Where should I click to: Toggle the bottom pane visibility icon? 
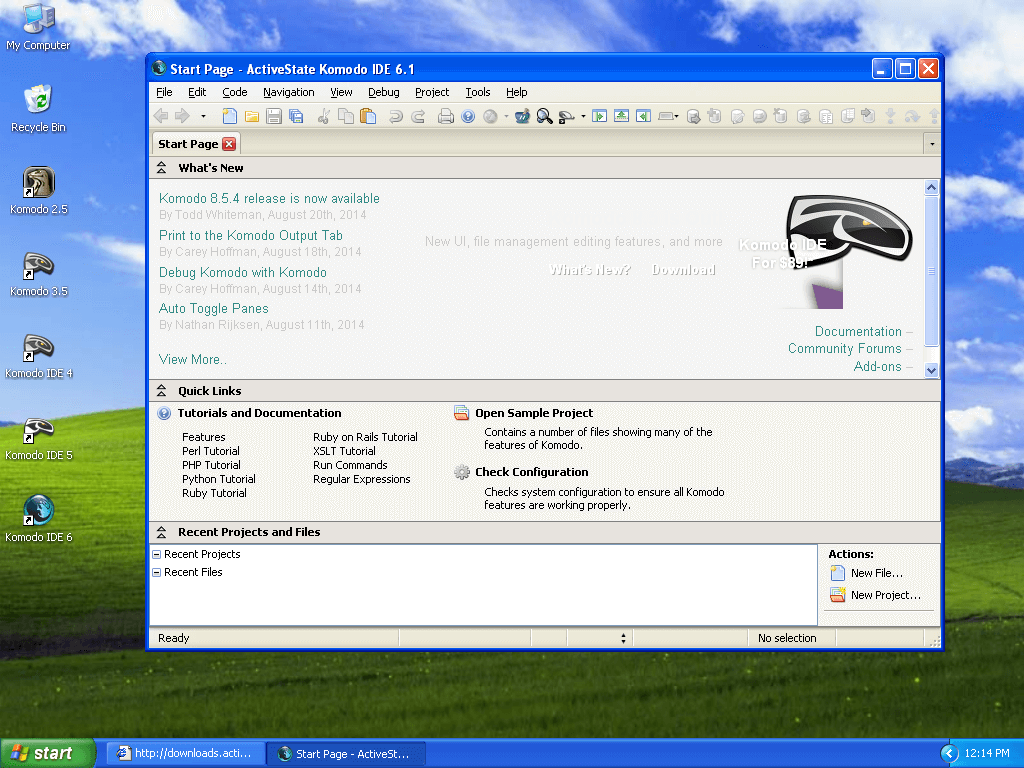[622, 116]
